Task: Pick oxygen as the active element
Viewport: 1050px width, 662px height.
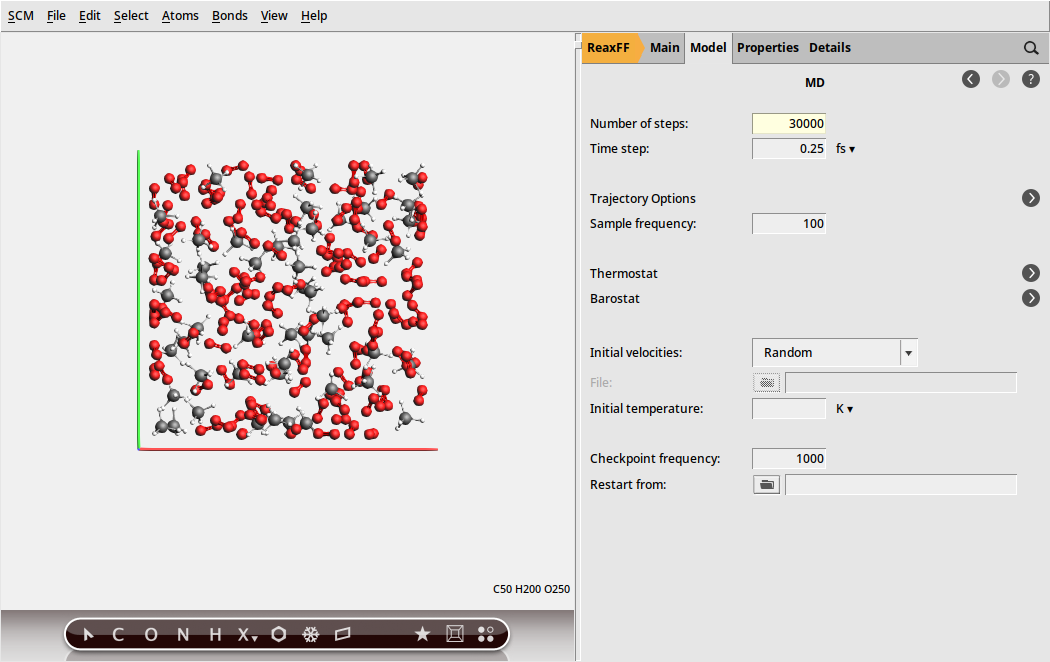Action: (x=151, y=633)
